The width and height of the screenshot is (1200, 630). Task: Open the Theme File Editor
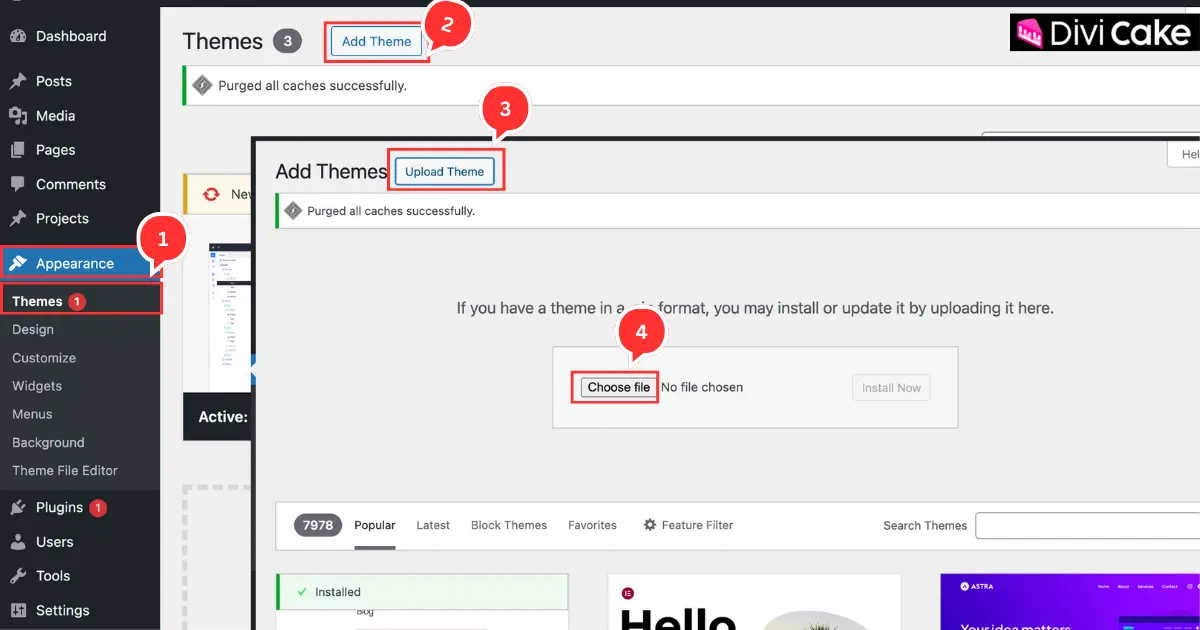click(65, 470)
